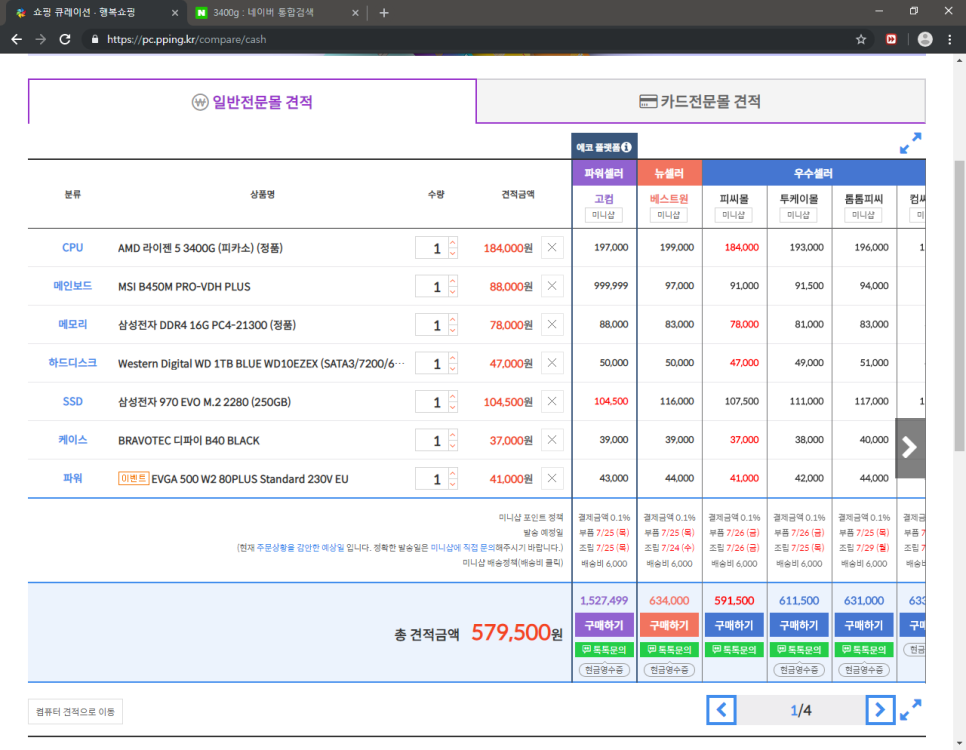The image size is (966, 750).
Task: Click 현금영수증 under the 투케이몰 column
Action: coord(799,670)
